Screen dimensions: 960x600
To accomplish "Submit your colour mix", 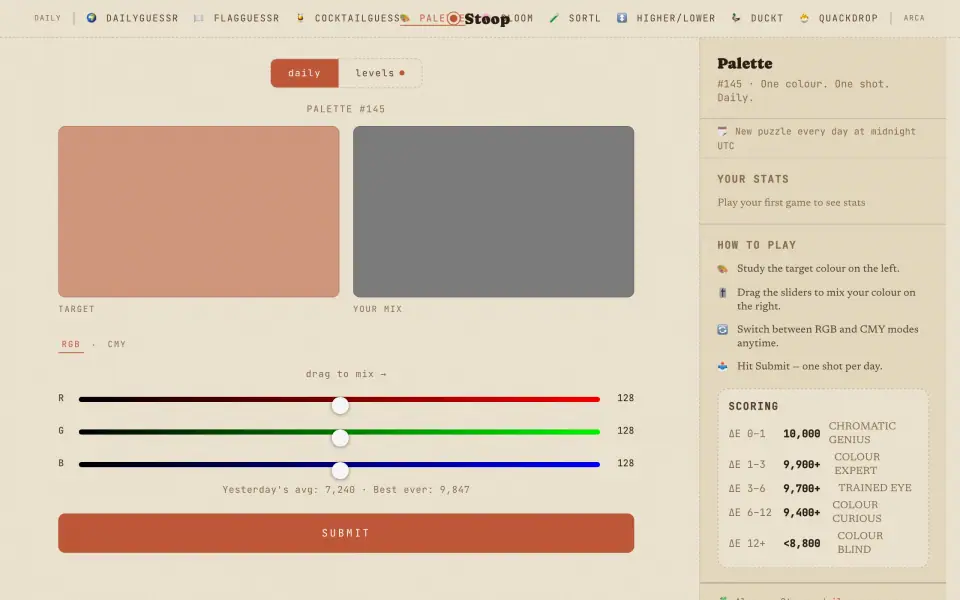I will (x=346, y=533).
